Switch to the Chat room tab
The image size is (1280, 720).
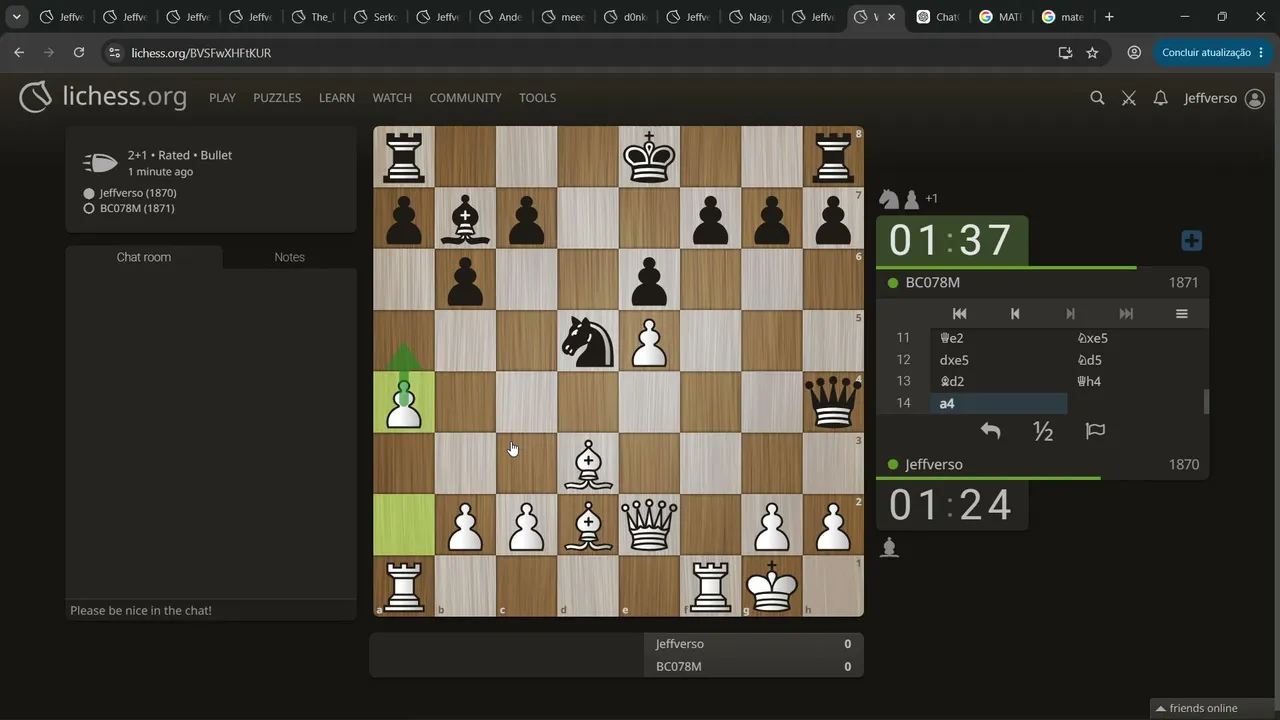144,257
